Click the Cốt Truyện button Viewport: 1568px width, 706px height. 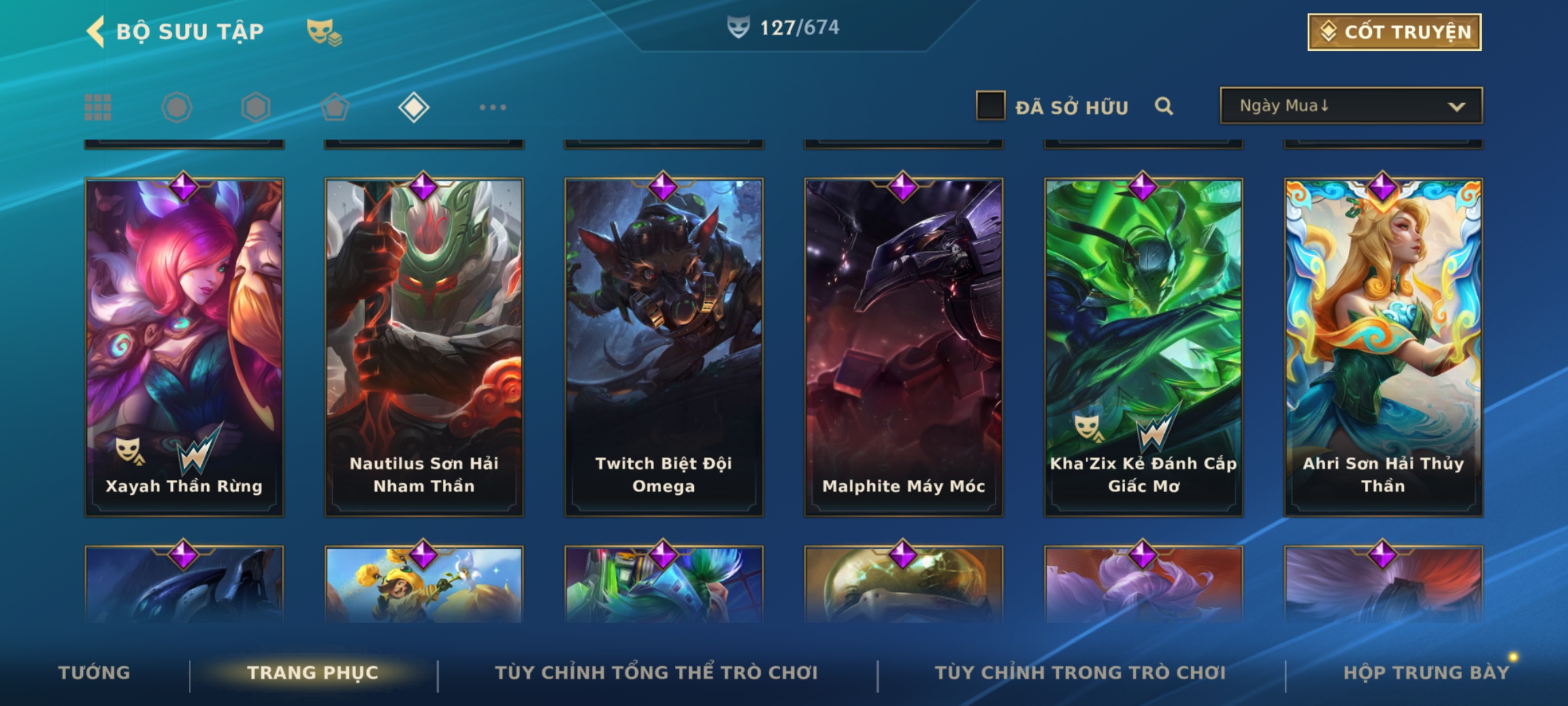tap(1394, 32)
